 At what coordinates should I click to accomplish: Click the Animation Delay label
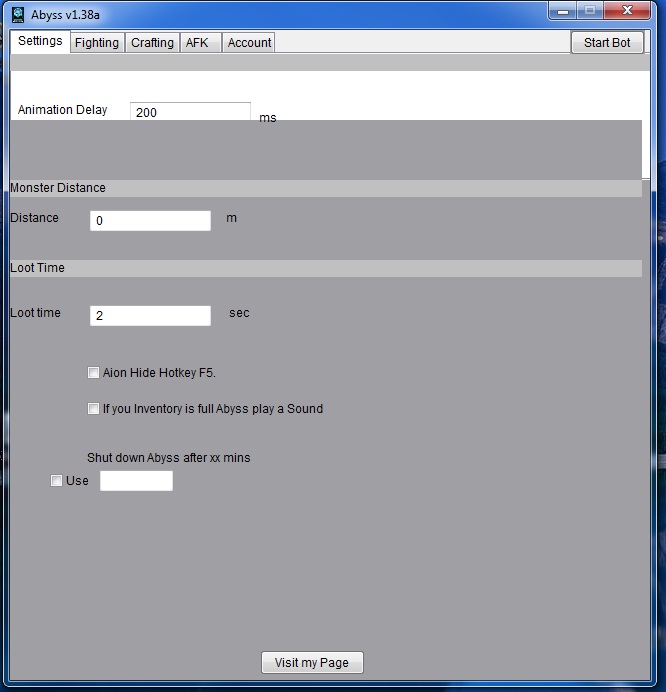click(62, 109)
